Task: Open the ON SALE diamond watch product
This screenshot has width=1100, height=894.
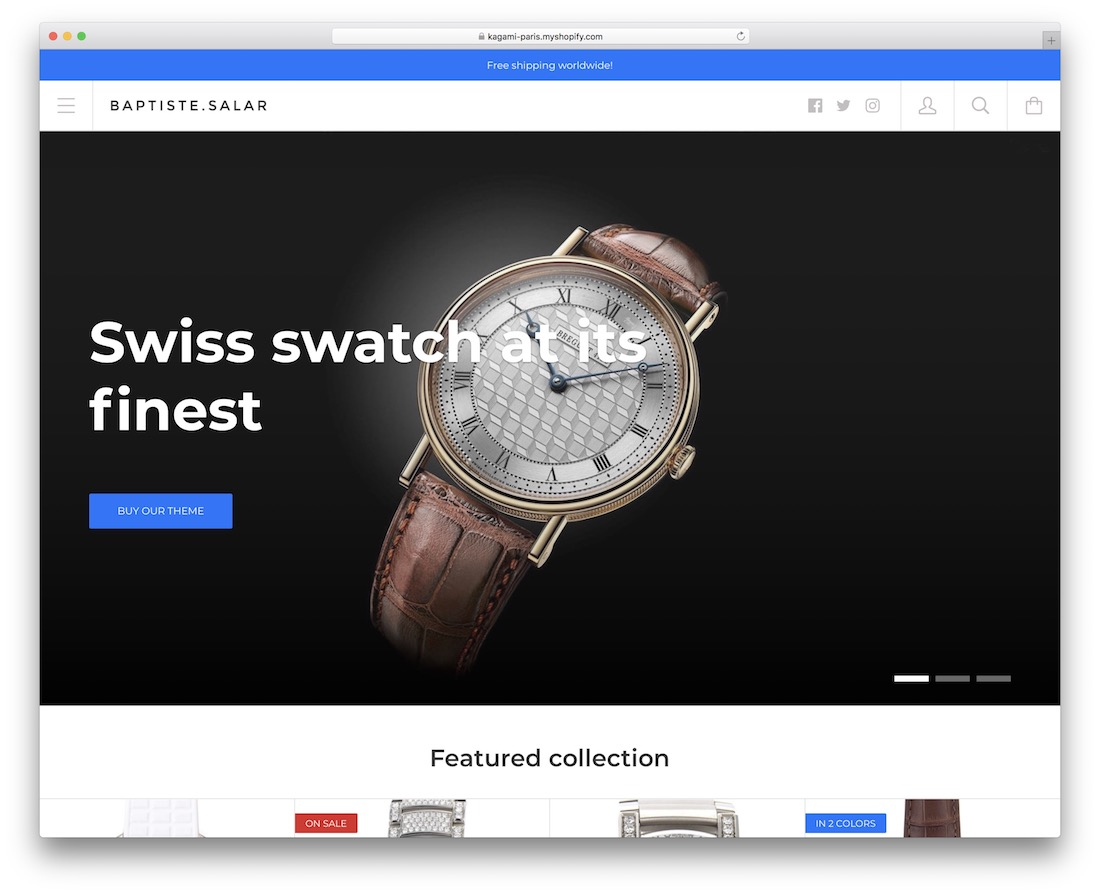Action: click(422, 818)
